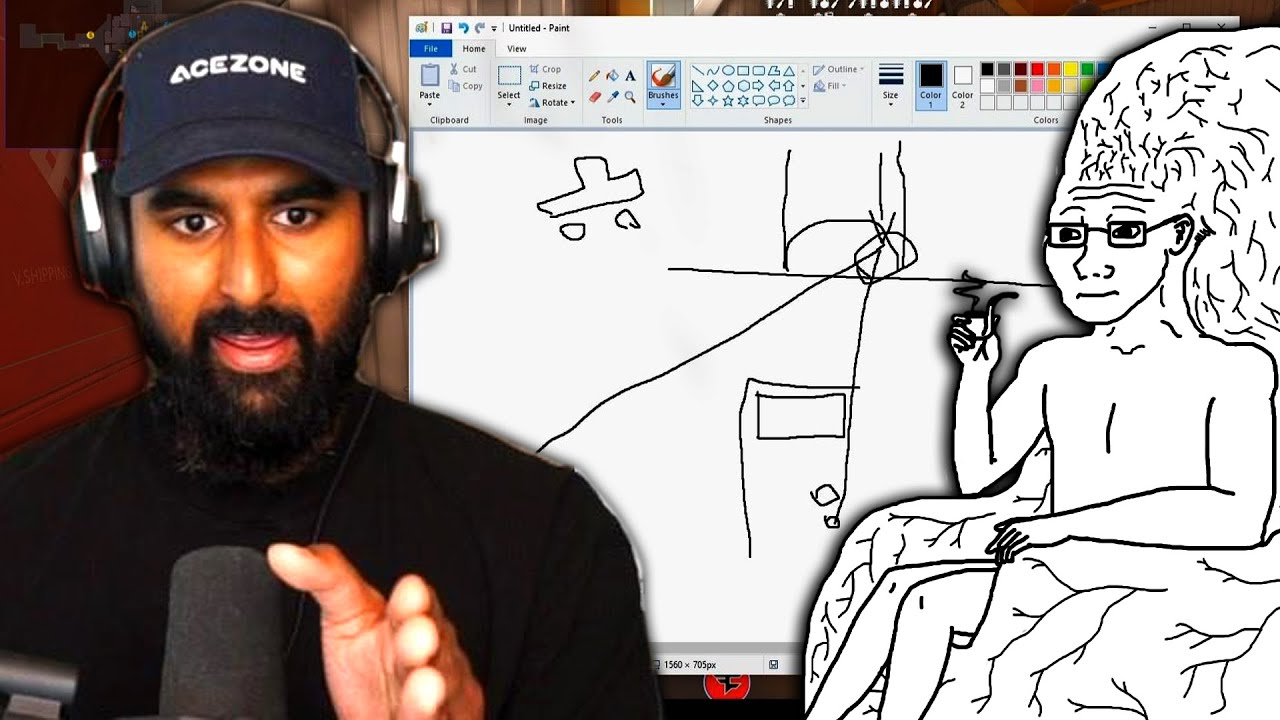Screen dimensions: 1280x720
Task: Switch active color to Color 2
Action: [x=962, y=84]
